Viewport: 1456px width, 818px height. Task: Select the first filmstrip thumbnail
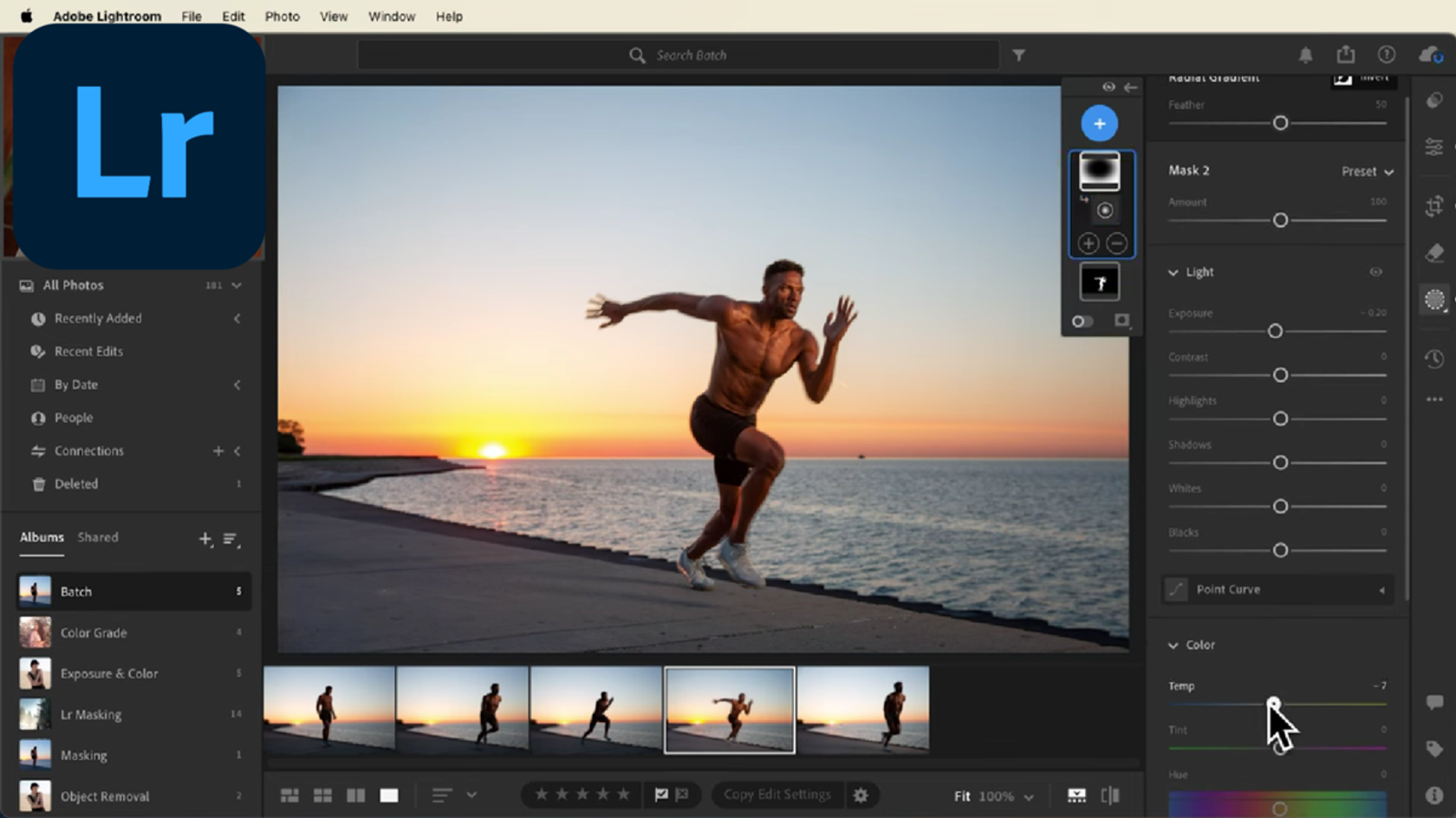pos(330,709)
